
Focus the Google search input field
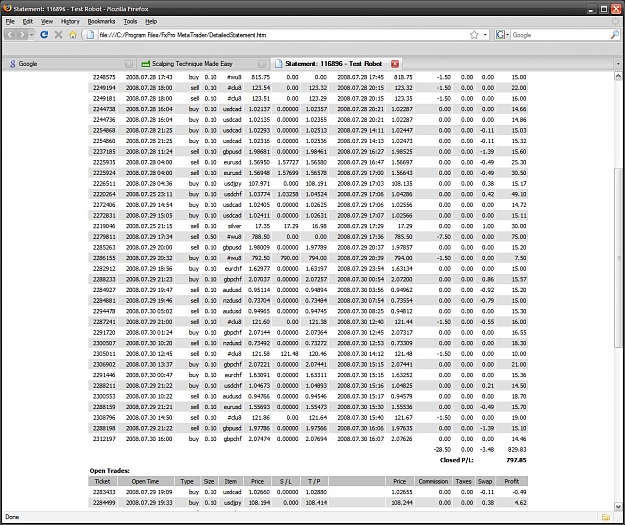[x=560, y=35]
